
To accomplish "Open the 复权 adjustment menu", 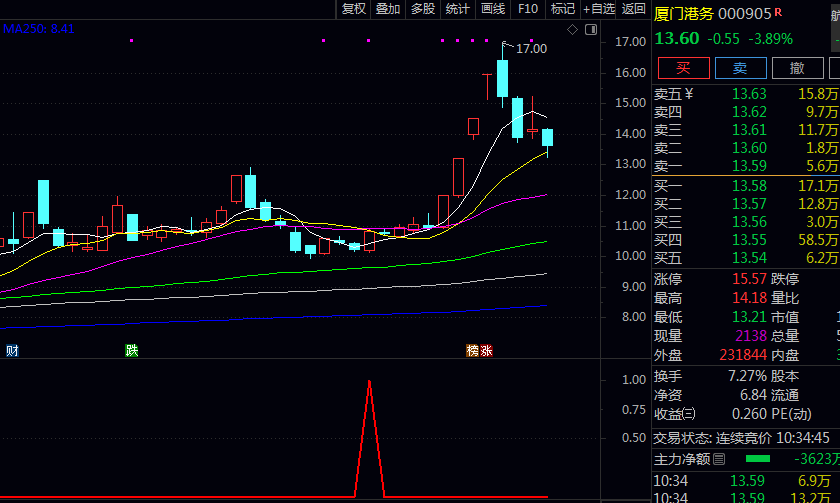I will (354, 9).
